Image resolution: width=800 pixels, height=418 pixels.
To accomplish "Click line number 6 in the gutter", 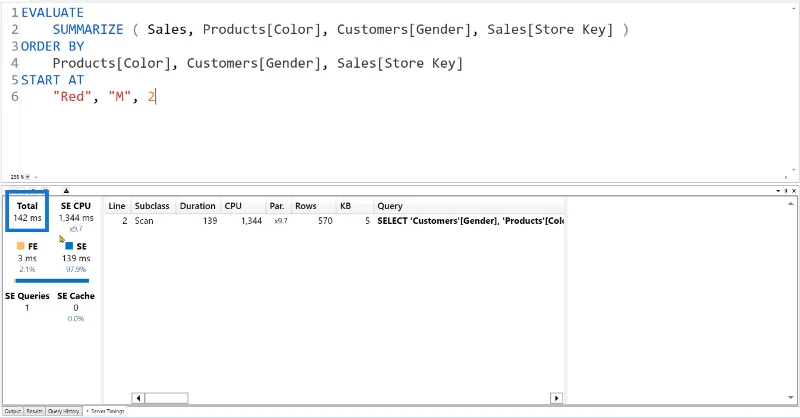I will [x=15, y=97].
